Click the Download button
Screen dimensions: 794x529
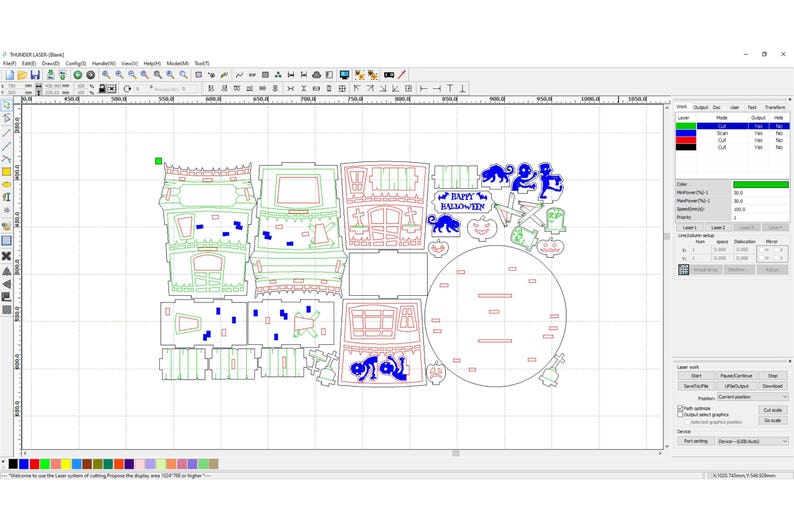point(773,386)
